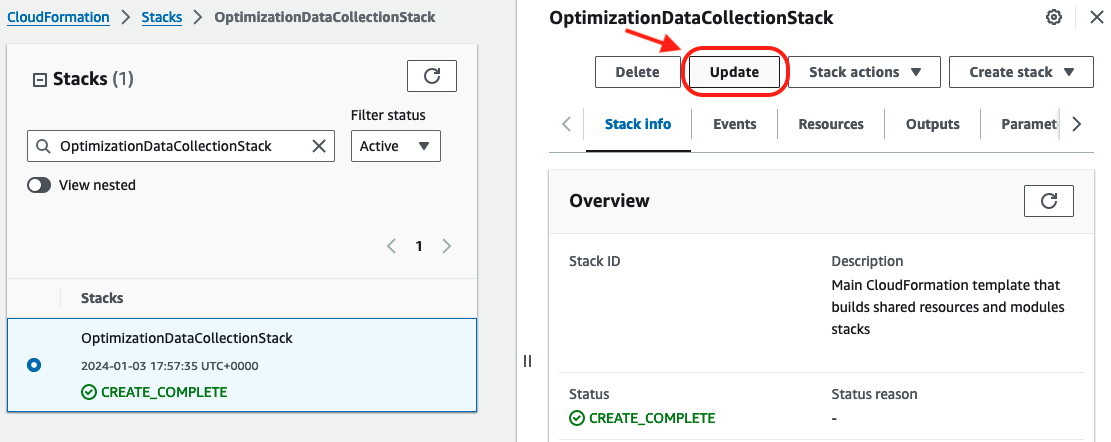Open the Stack actions dropdown
The image size is (1111, 442).
[x=864, y=72]
